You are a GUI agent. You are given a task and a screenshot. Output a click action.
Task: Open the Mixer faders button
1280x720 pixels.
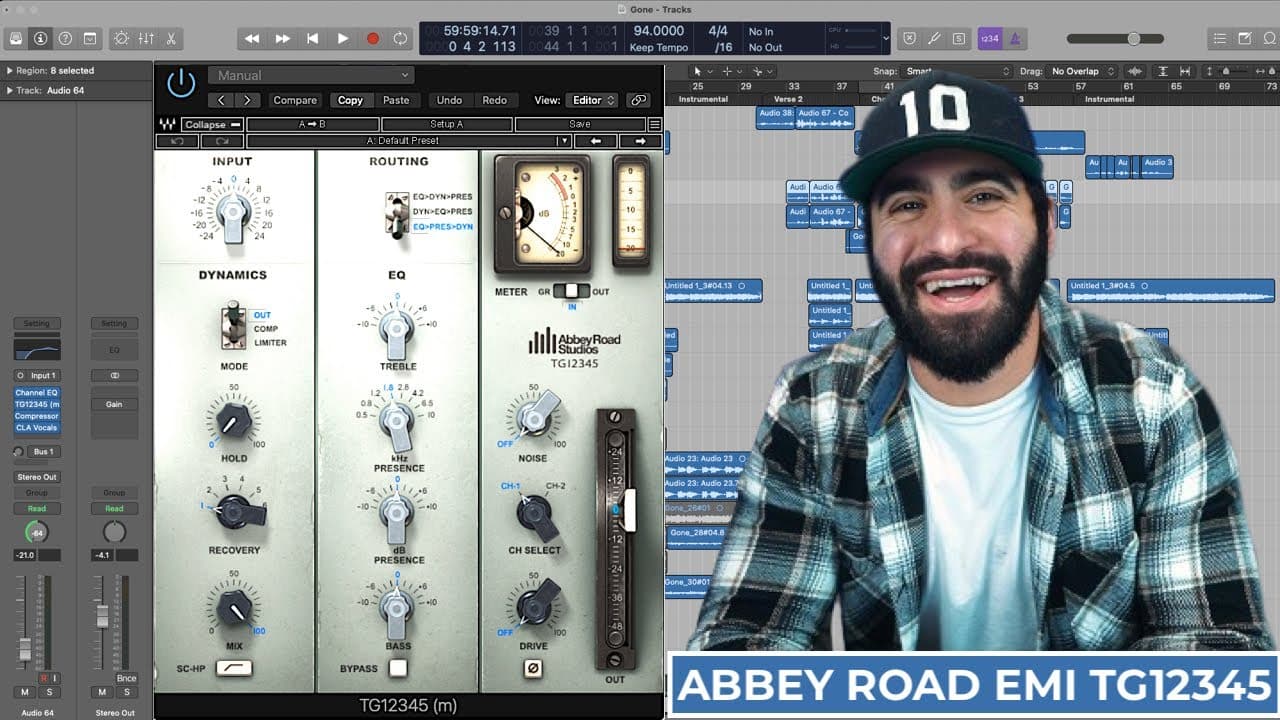click(147, 39)
